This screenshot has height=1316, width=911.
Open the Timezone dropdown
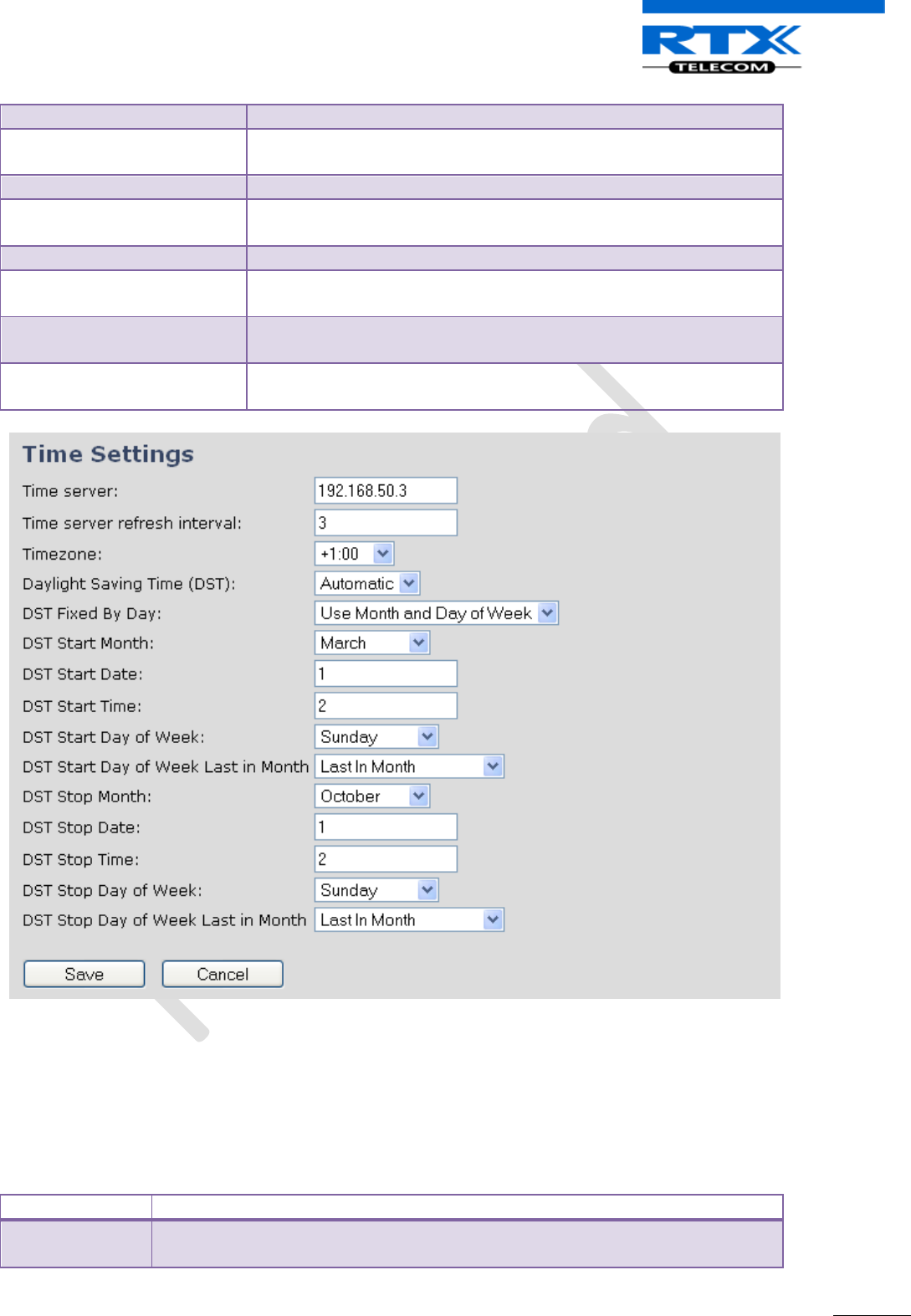point(354,553)
